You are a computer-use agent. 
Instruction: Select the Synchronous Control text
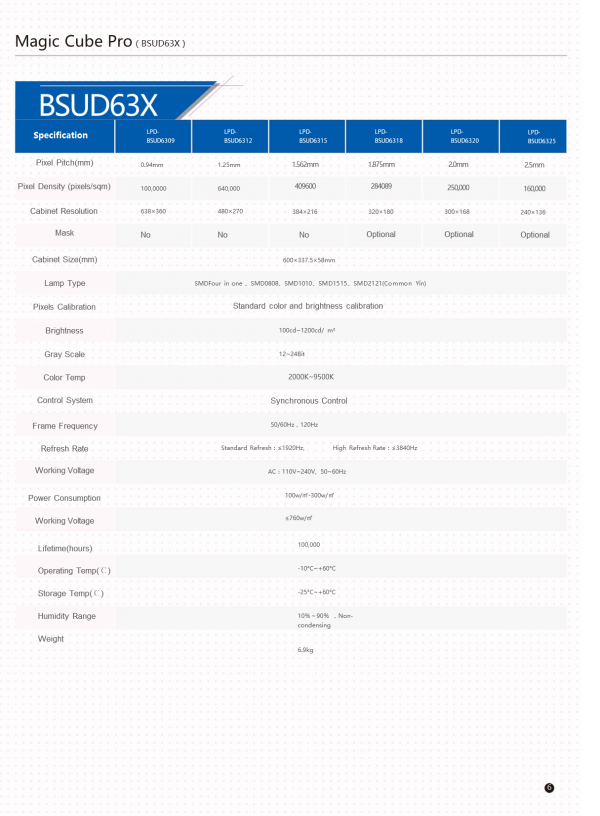click(309, 401)
